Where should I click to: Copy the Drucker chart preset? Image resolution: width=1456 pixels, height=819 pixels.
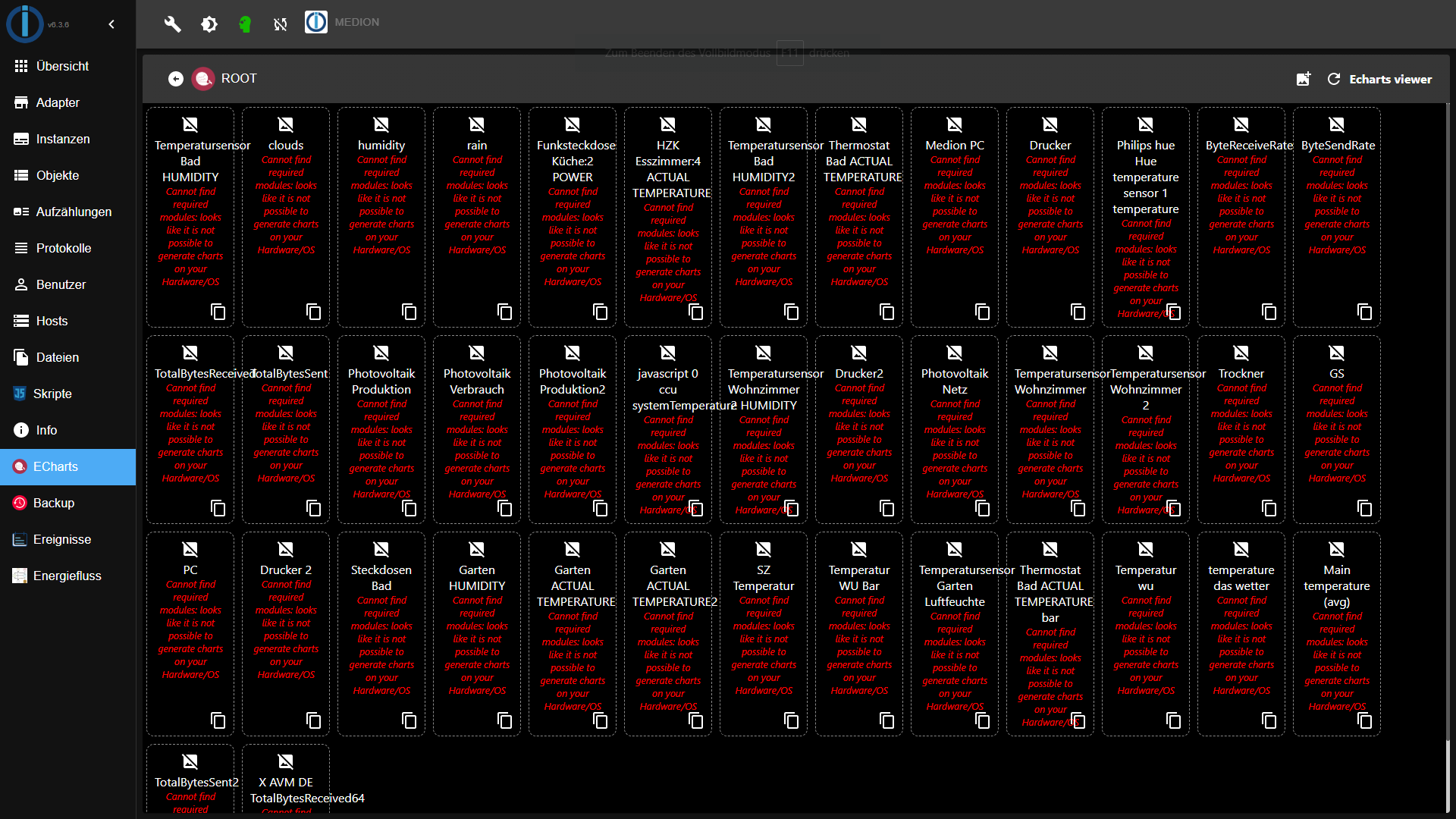pyautogui.click(x=1078, y=312)
